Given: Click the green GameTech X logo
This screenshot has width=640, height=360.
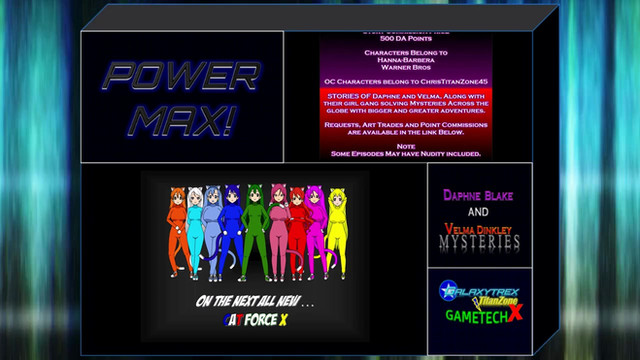Looking at the screenshot, I should pyautogui.click(x=484, y=315).
